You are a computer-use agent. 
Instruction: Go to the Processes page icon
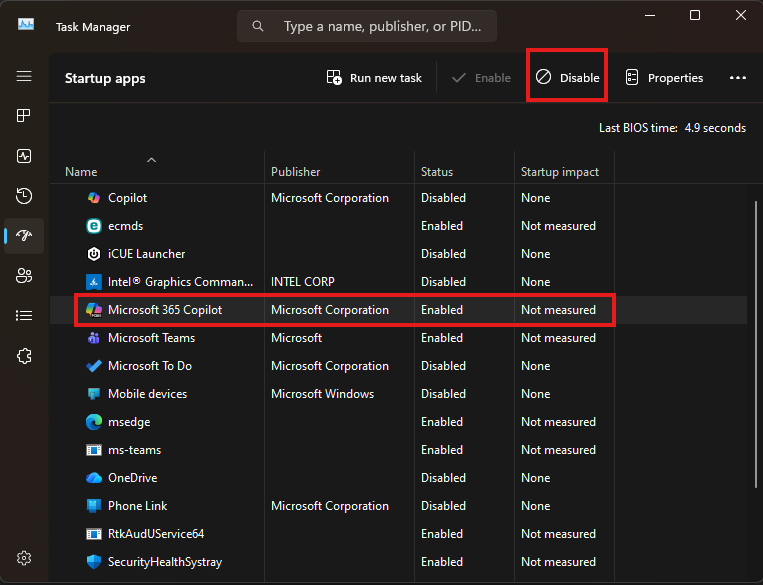click(x=24, y=116)
